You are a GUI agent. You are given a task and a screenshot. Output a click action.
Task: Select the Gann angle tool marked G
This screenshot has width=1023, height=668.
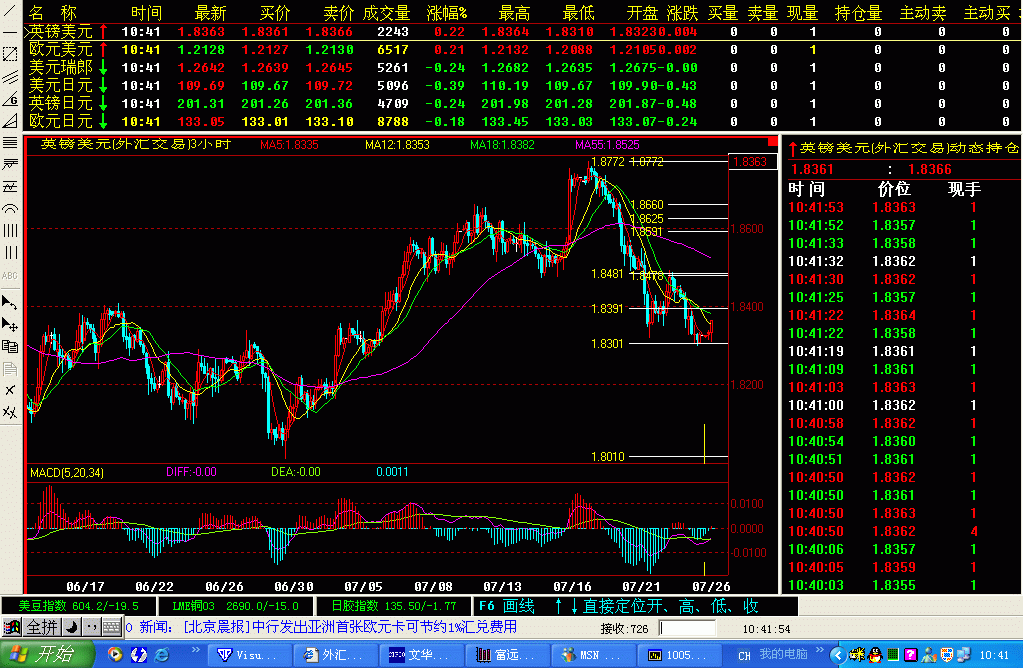pos(10,99)
